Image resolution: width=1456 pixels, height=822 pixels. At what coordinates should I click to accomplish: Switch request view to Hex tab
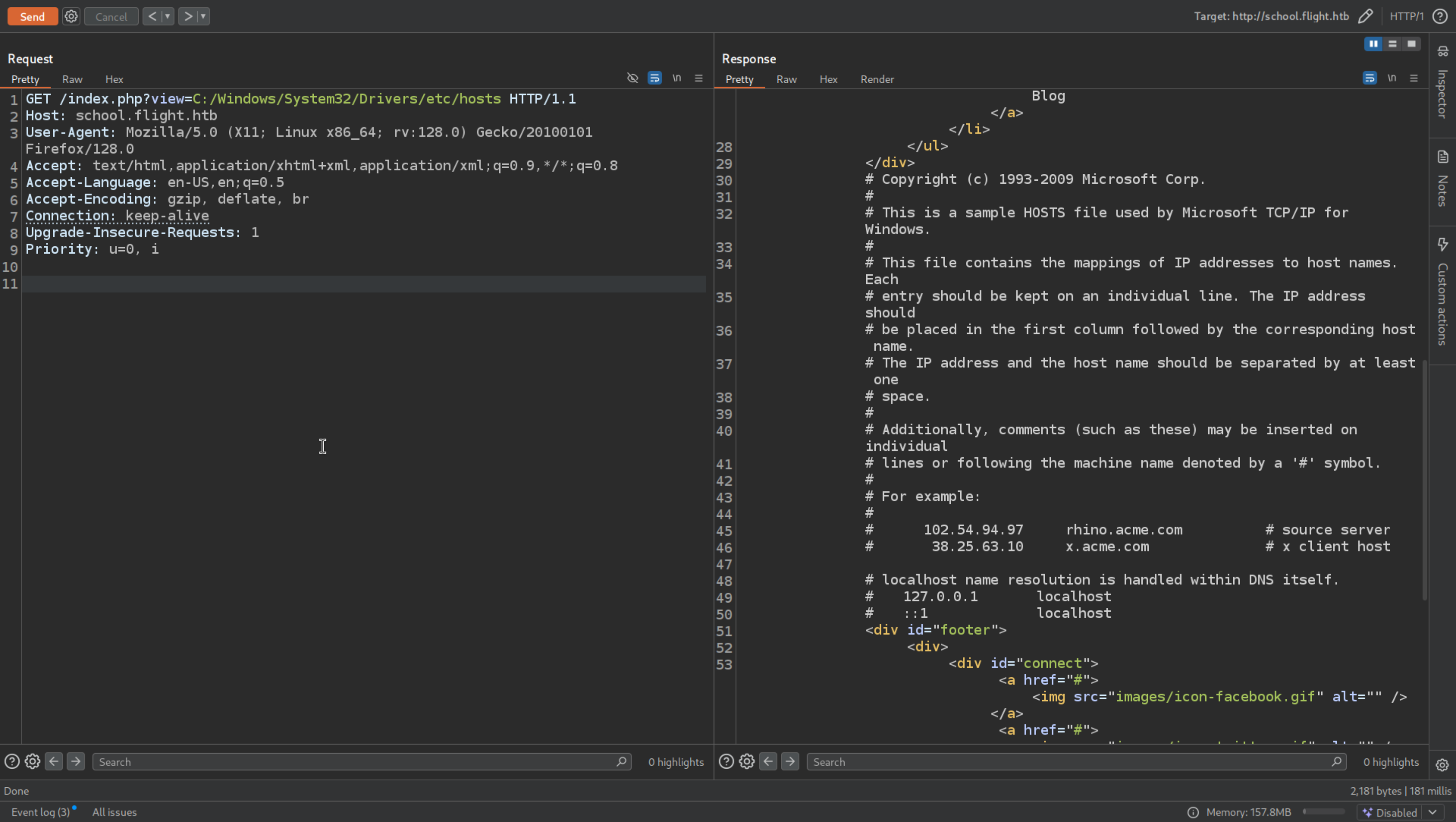(114, 79)
